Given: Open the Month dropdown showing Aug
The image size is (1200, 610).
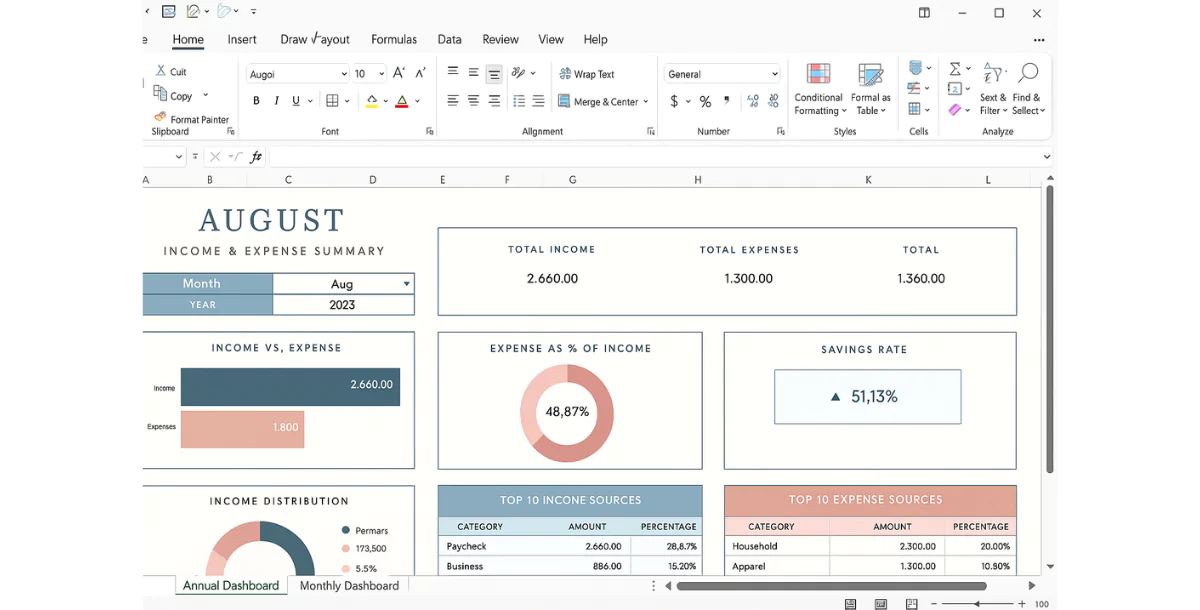Looking at the screenshot, I should click(406, 284).
